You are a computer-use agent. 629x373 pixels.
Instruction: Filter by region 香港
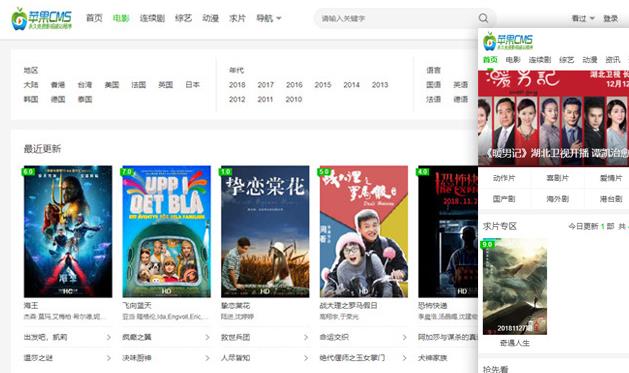[x=58, y=85]
